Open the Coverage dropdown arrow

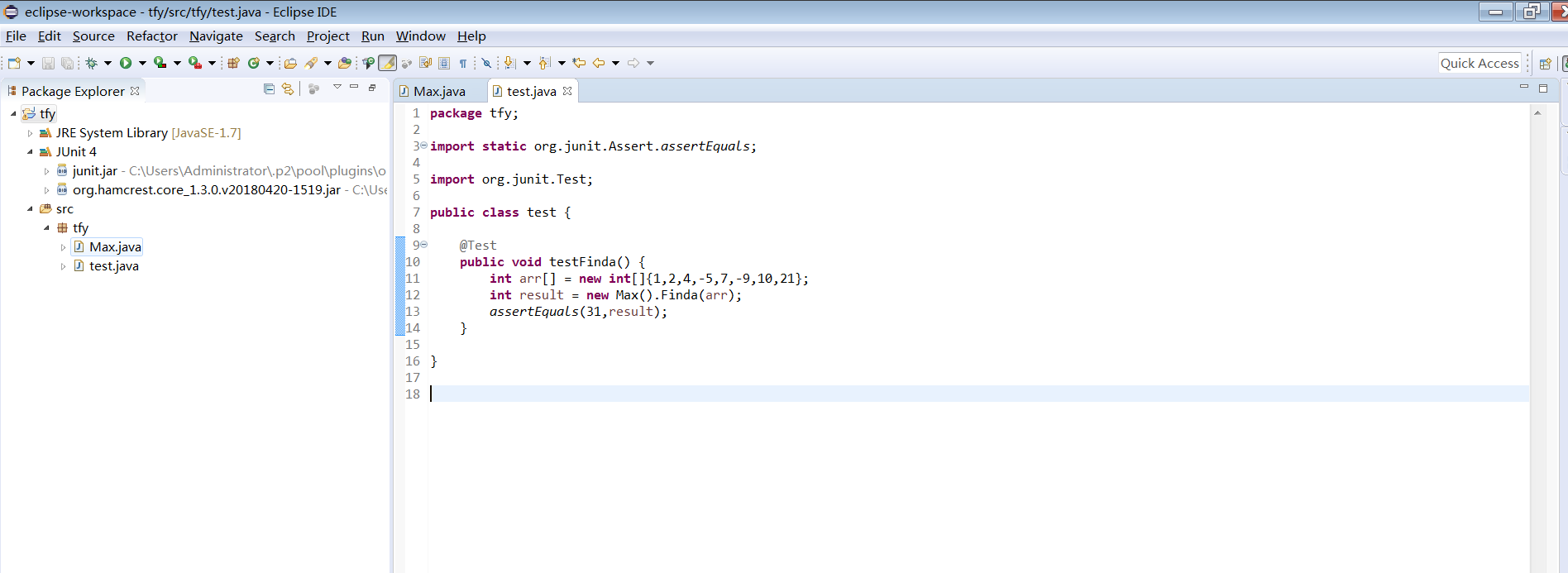[177, 63]
